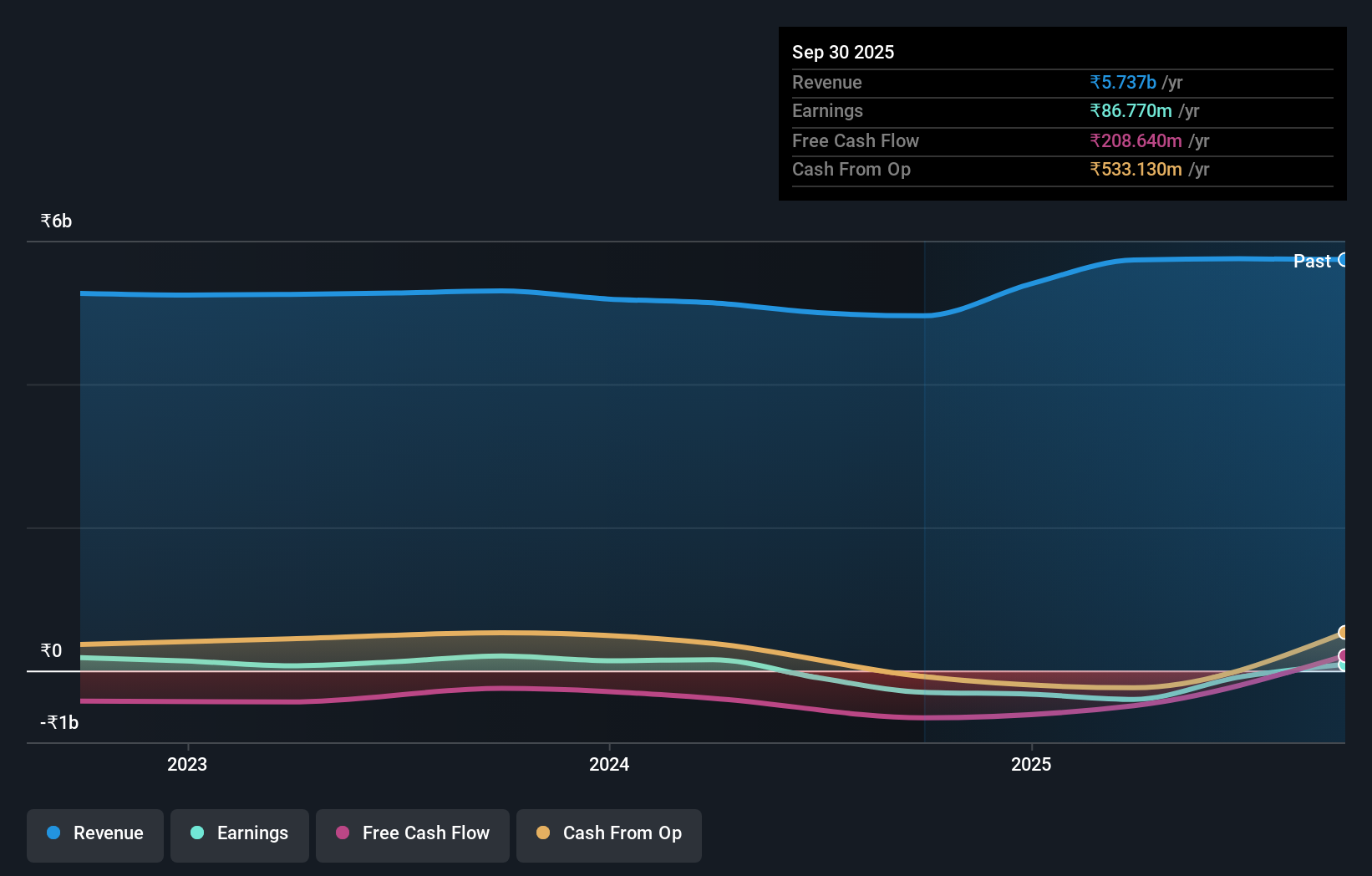Toggle visibility of the Cash From Op series
Screen dimensions: 1372x876
[x=608, y=833]
